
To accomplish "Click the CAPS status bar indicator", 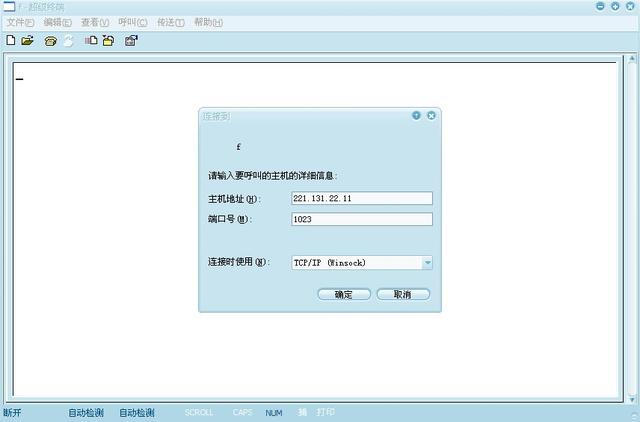I will click(243, 413).
